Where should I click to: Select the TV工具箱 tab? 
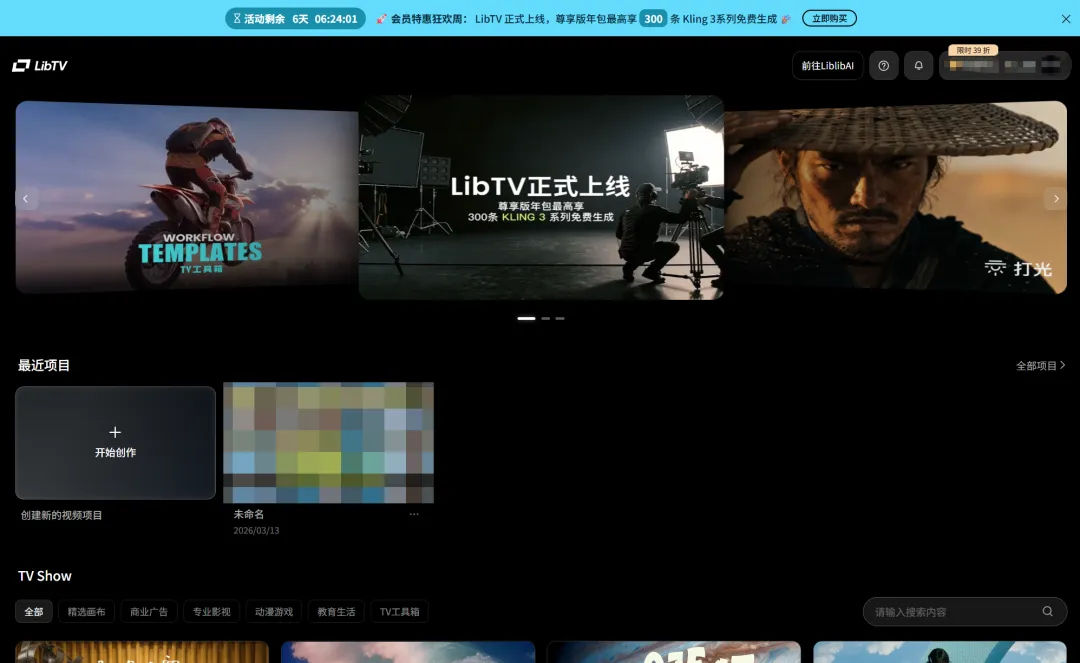tap(399, 611)
